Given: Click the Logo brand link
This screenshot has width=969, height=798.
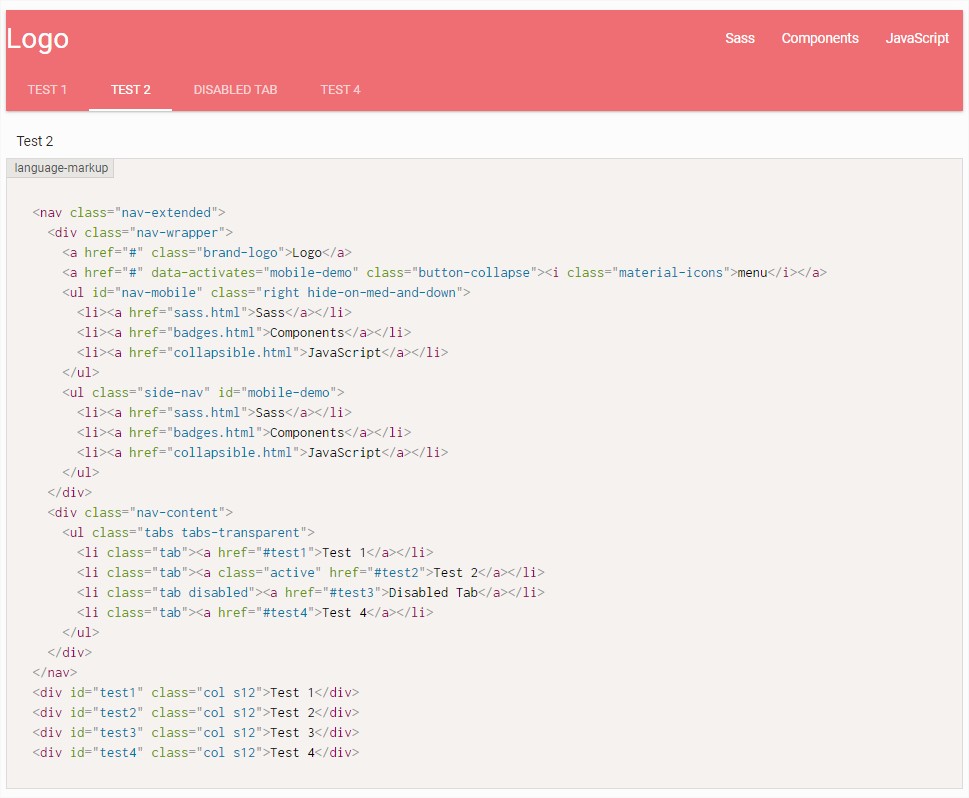Looking at the screenshot, I should coord(38,39).
